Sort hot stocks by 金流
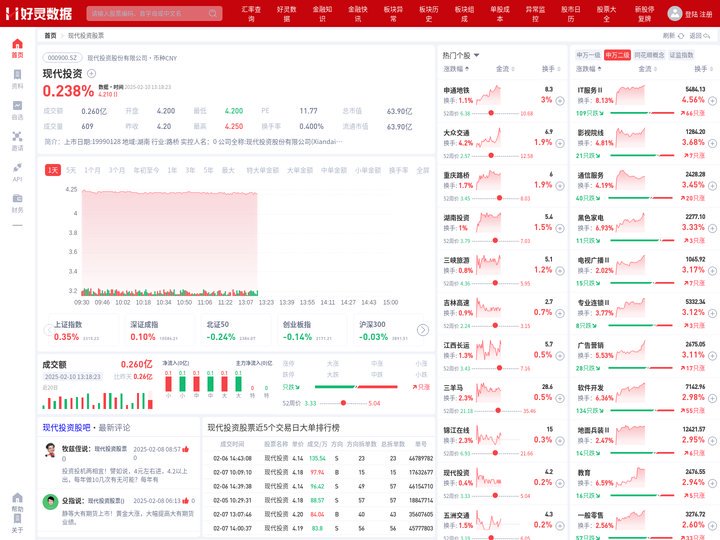Image resolution: width=720 pixels, height=540 pixels. pyautogui.click(x=505, y=69)
